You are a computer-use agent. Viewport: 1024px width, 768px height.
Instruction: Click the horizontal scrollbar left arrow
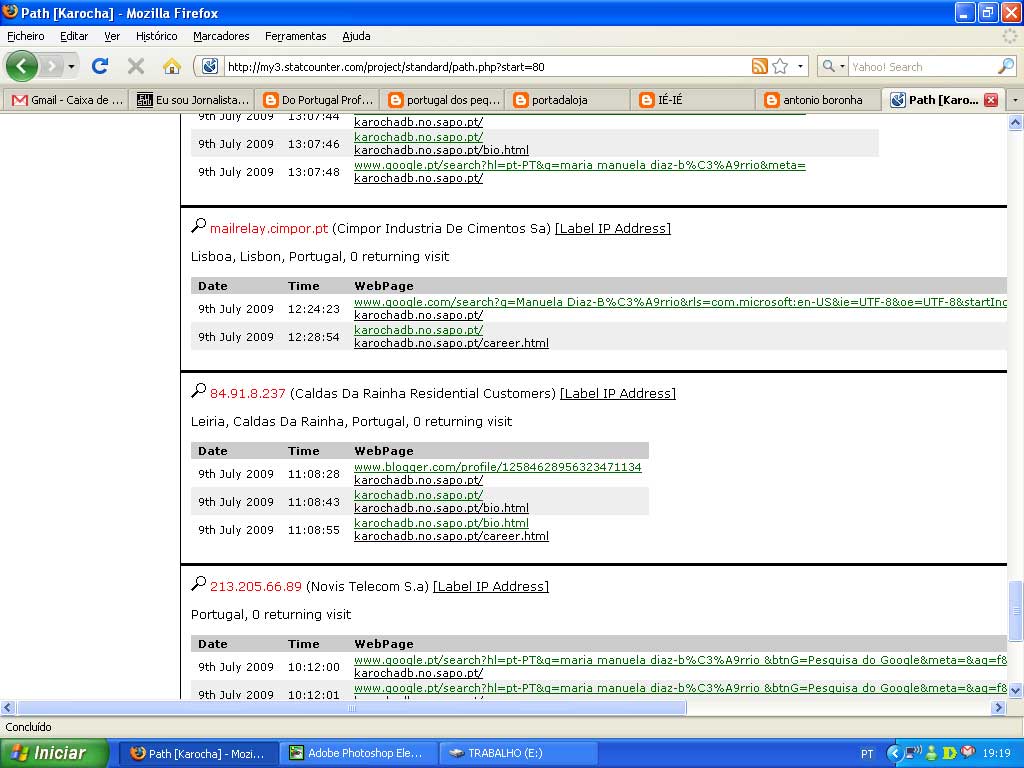[x=7, y=708]
